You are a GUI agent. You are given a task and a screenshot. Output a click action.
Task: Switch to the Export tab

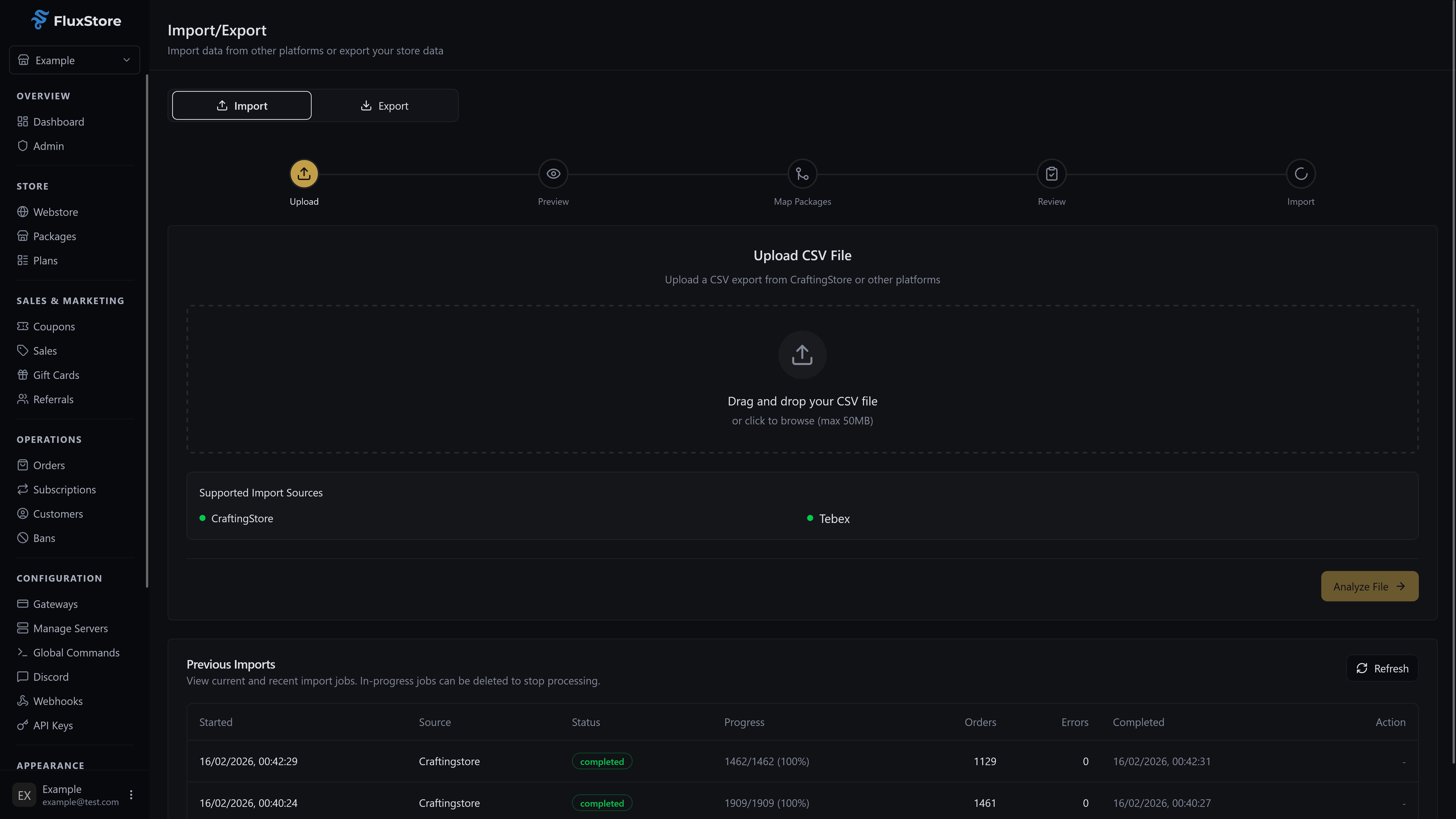click(385, 105)
